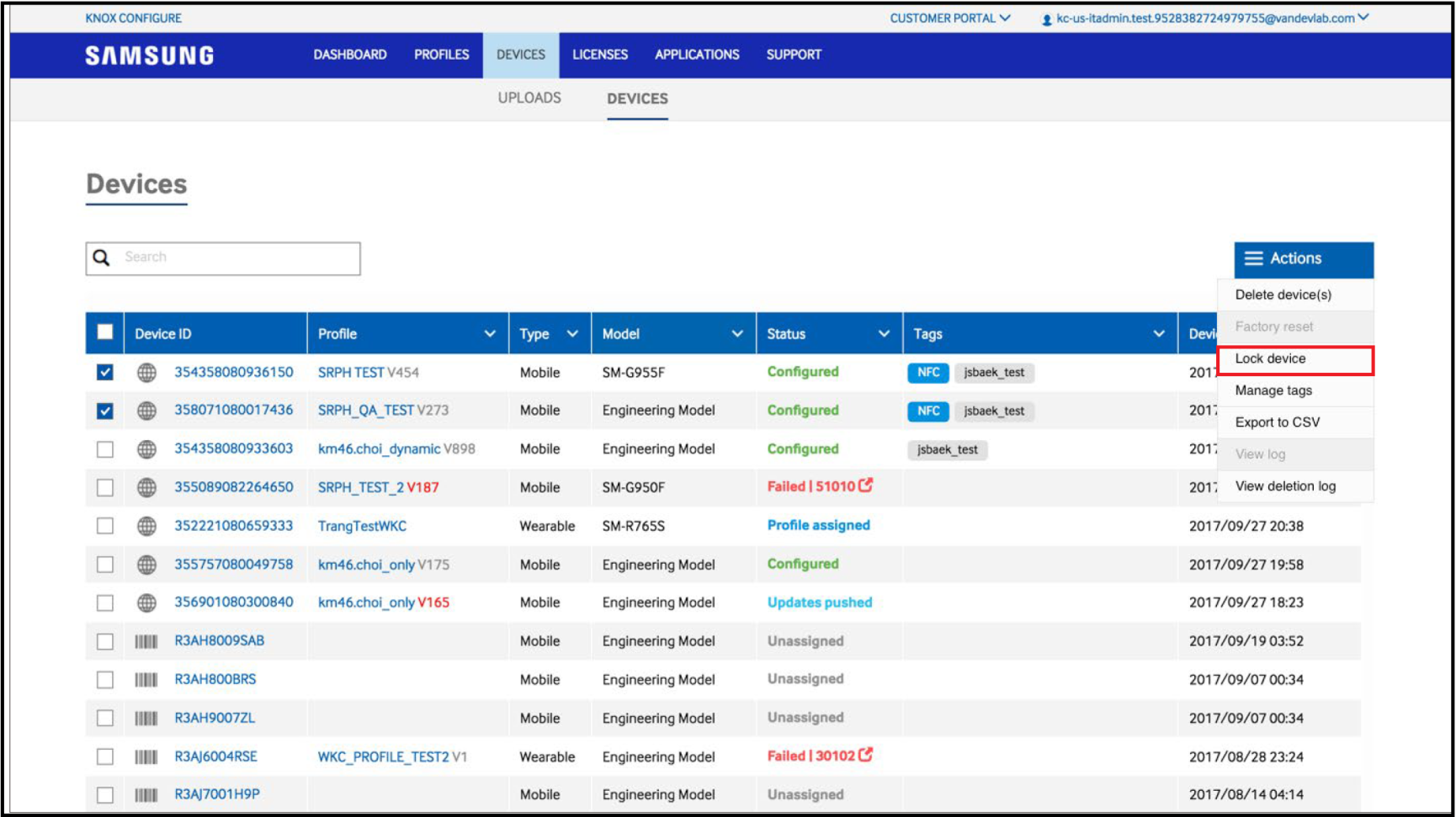Screen dimensions: 1456x817
Task: Click globe icon for device 352221080659333
Action: coord(146,526)
